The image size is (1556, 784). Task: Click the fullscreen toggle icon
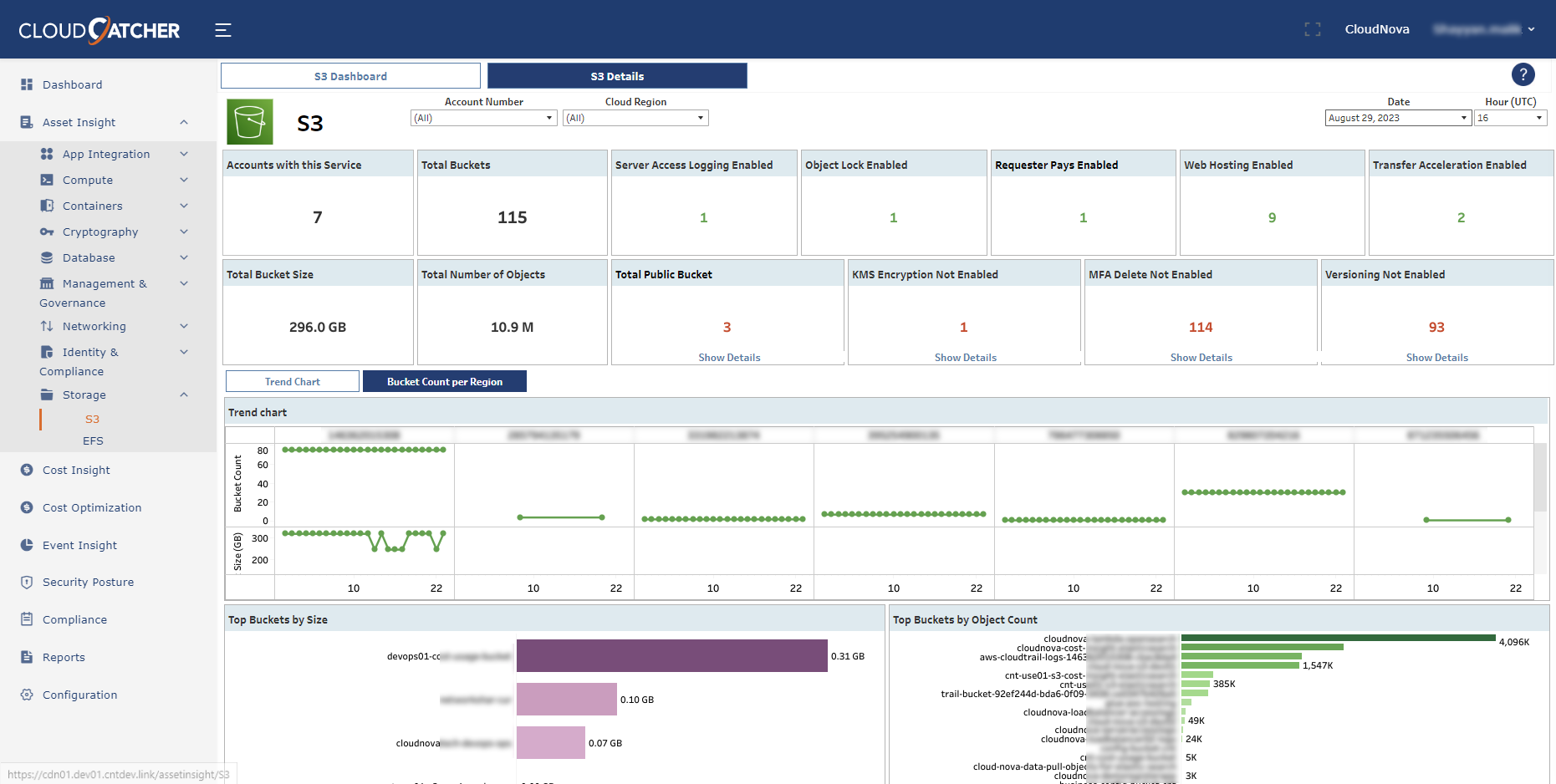(1313, 29)
